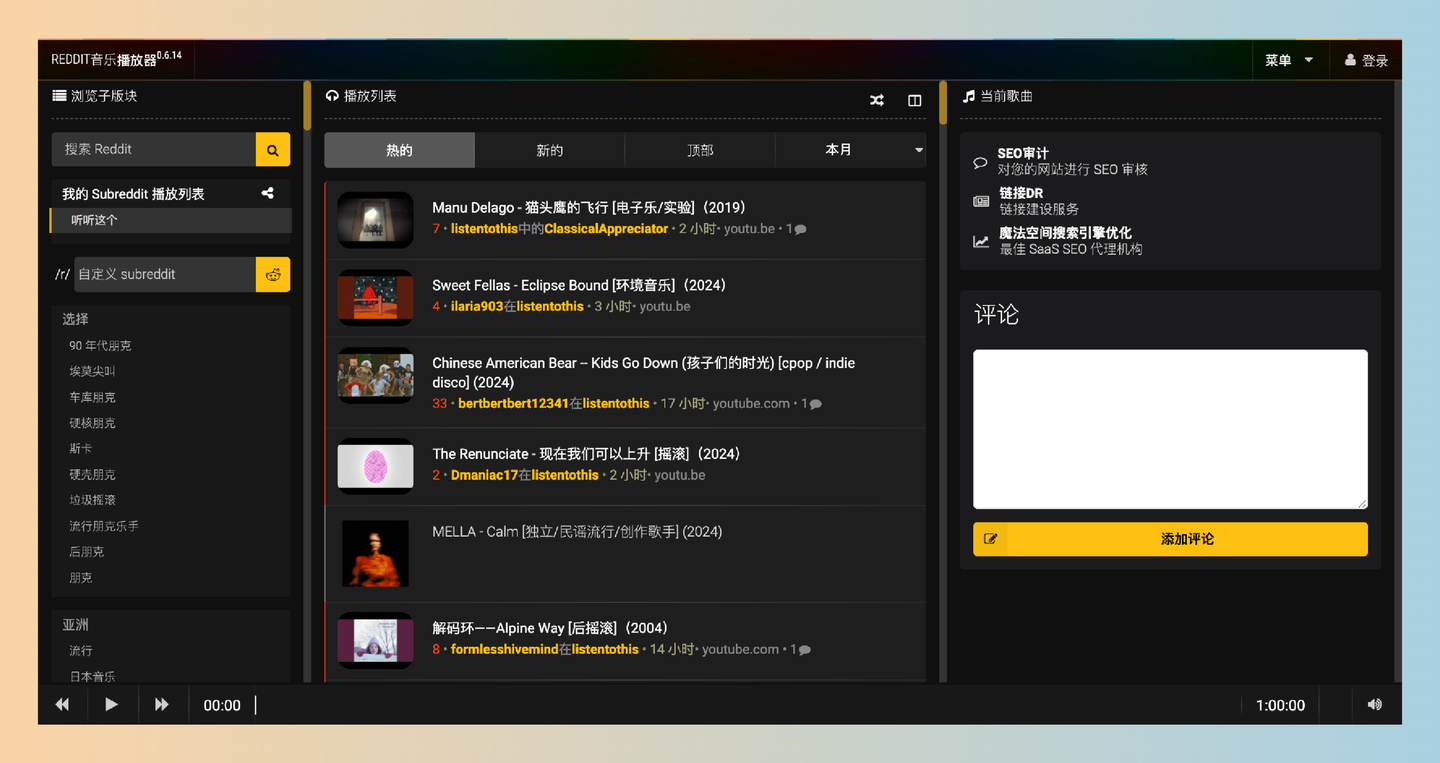This screenshot has height=763, width=1440.
Task: Click inside the comment text area
Action: pyautogui.click(x=1170, y=428)
